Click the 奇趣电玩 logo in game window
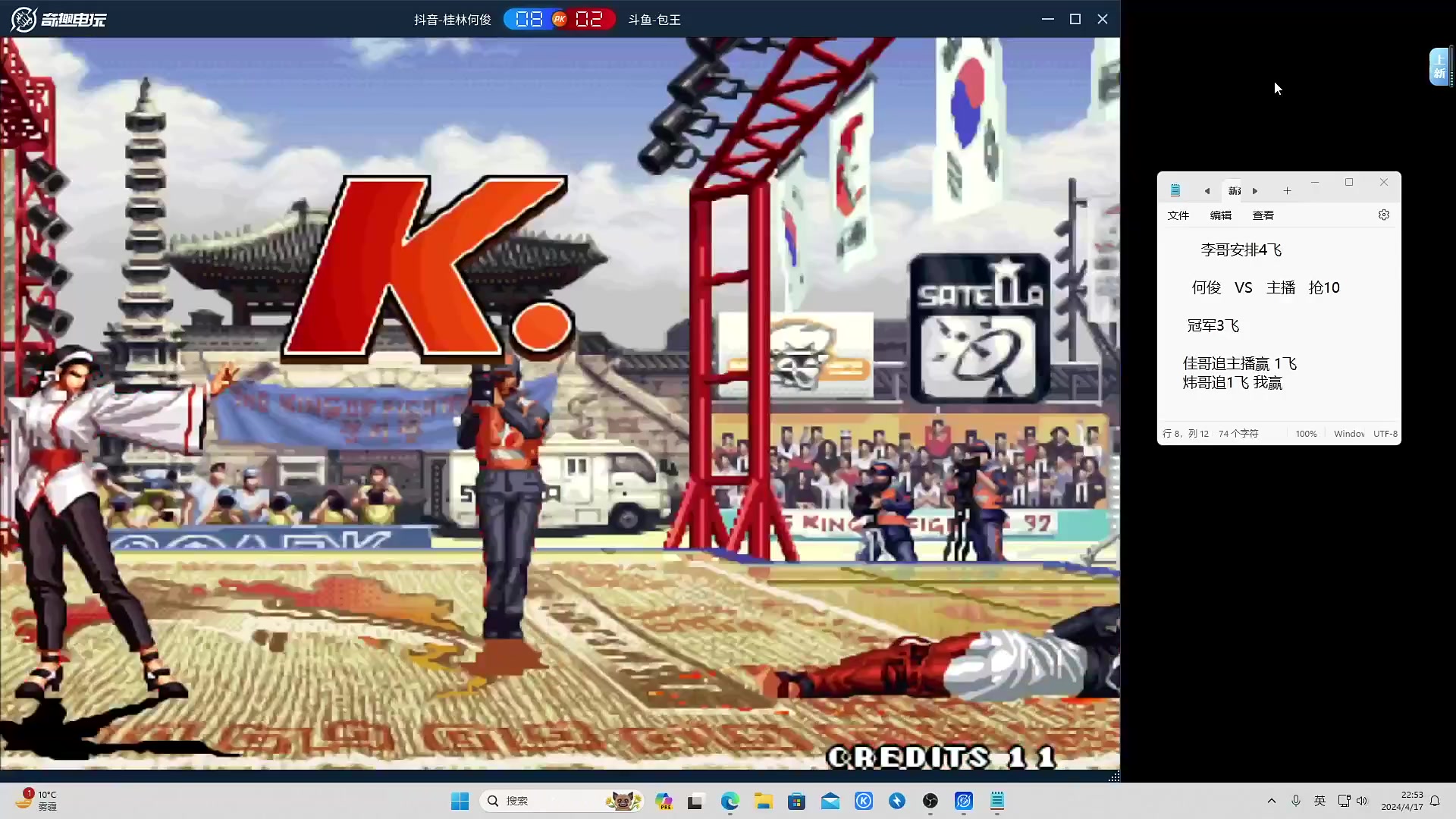This screenshot has height=819, width=1456. tap(58, 19)
